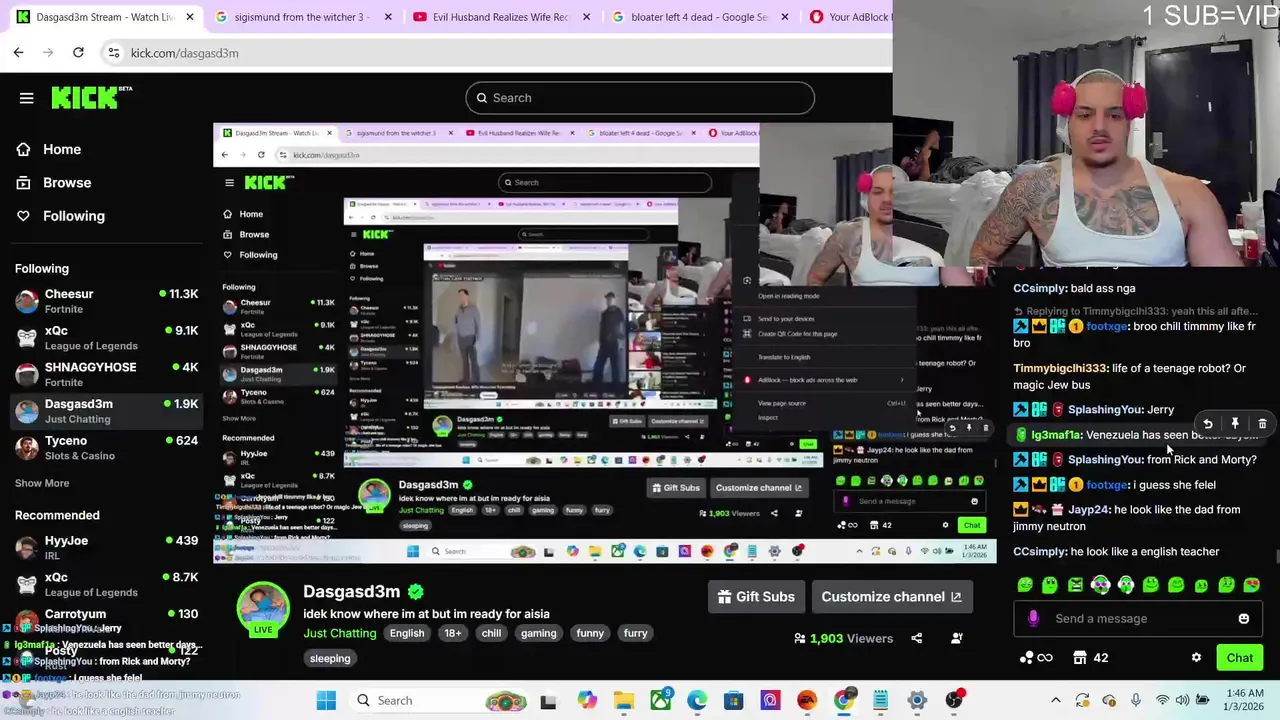Click the Gift Subs button
Image resolution: width=1280 pixels, height=720 pixels.
[x=756, y=597]
